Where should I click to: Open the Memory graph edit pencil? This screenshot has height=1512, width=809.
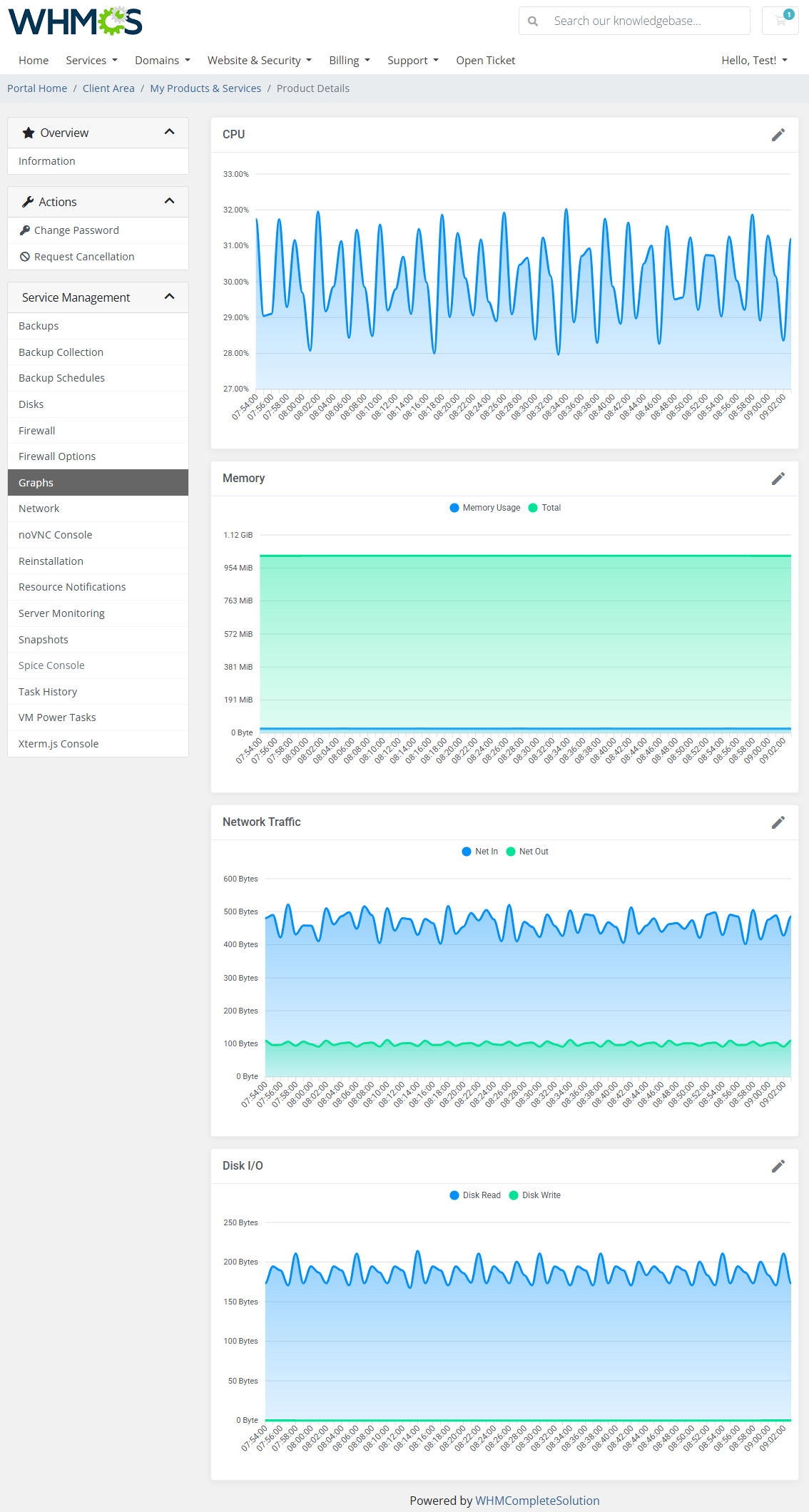tap(778, 479)
